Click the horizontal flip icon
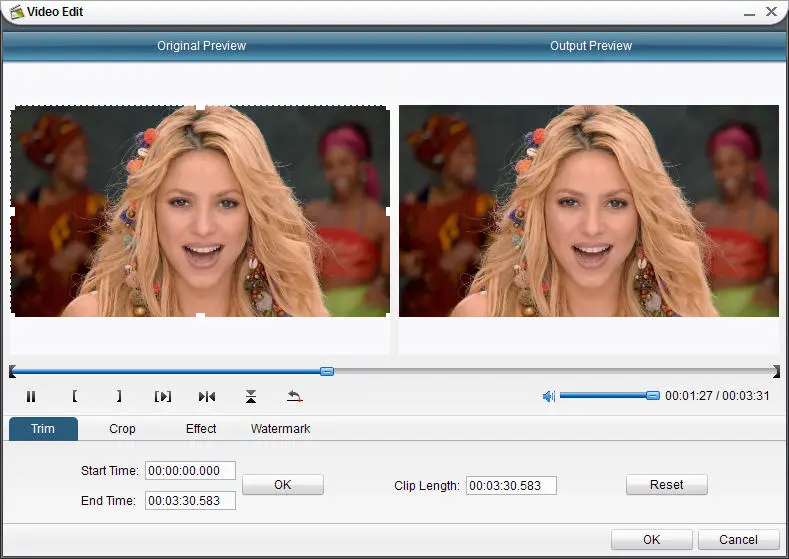Viewport: 789px width, 559px height. point(207,396)
